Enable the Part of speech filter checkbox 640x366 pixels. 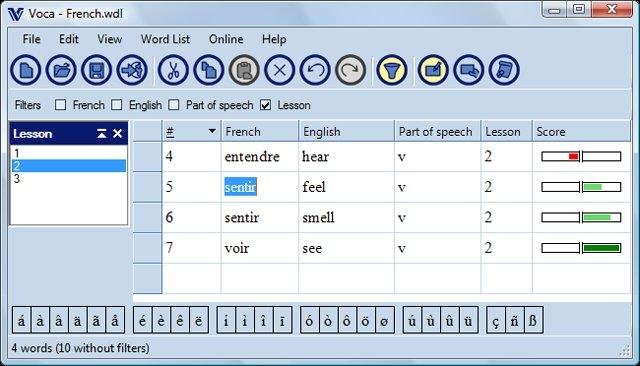[174, 105]
